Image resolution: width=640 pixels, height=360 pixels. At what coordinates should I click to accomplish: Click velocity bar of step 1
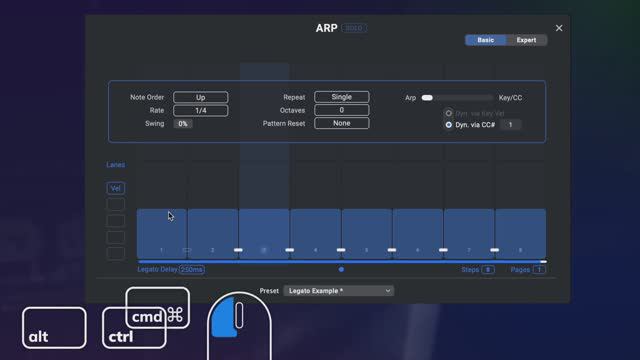(162, 233)
